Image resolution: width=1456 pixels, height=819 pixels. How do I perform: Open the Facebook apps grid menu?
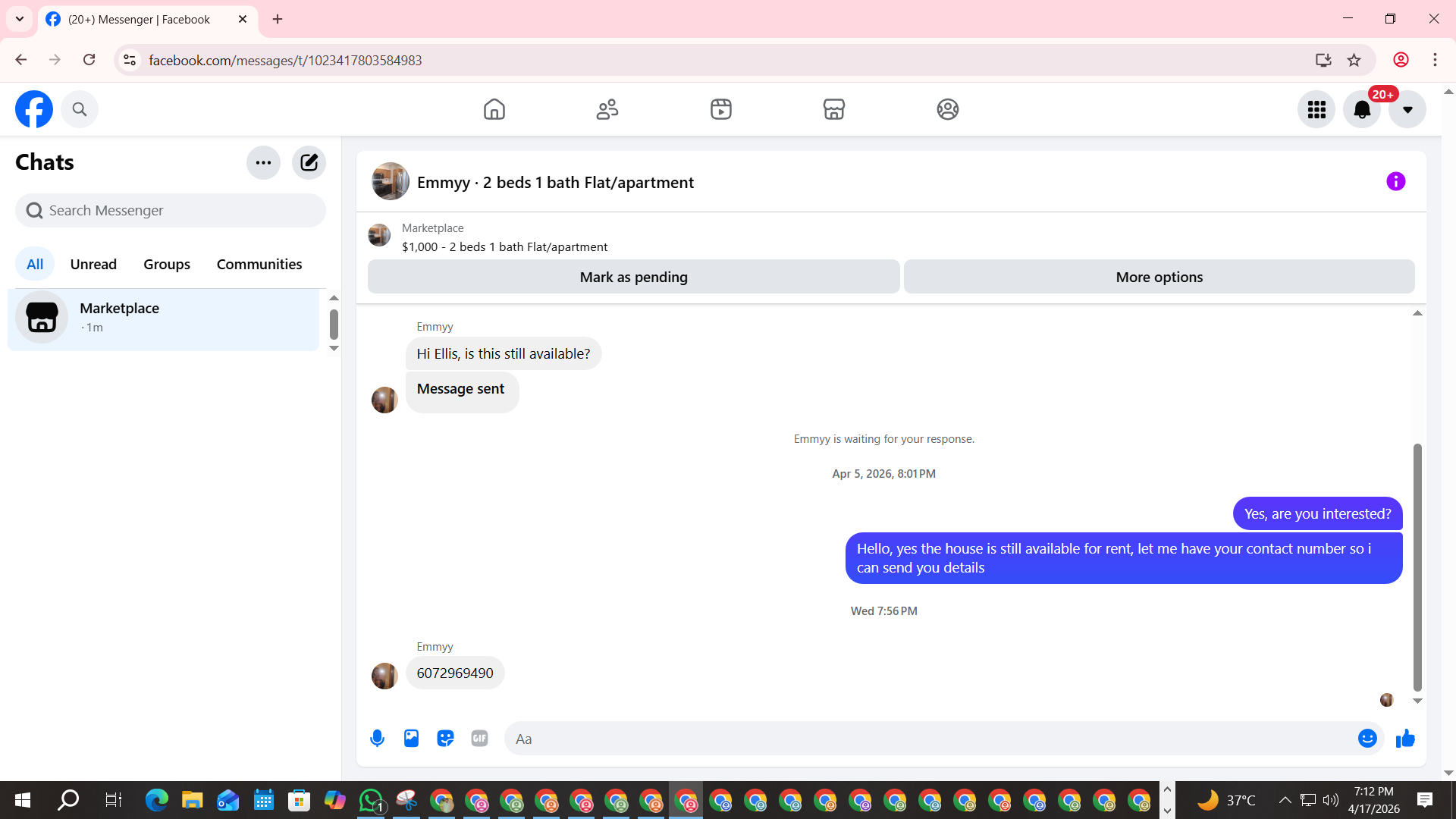(x=1316, y=110)
